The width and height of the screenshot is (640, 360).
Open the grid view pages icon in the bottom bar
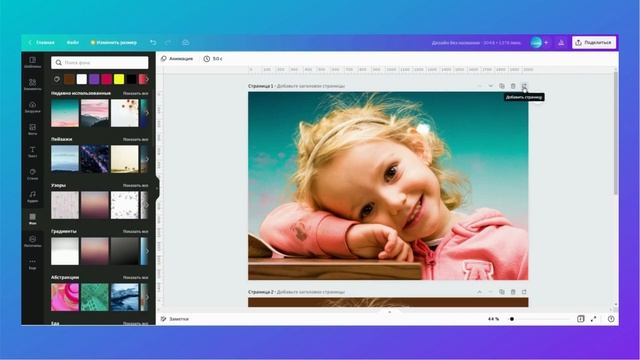tap(580, 319)
